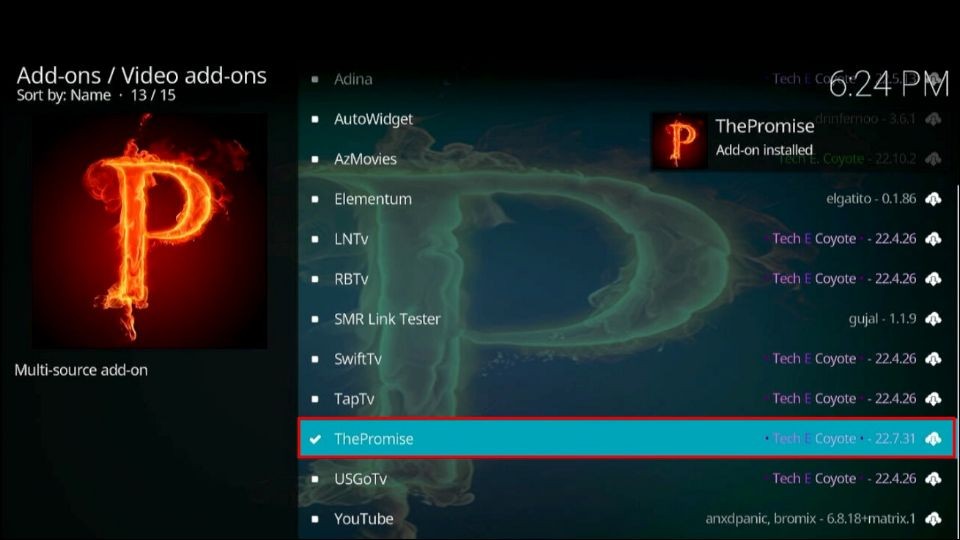The height and width of the screenshot is (540, 960).
Task: Click the cloud icon on TapTv row
Action: click(x=933, y=399)
